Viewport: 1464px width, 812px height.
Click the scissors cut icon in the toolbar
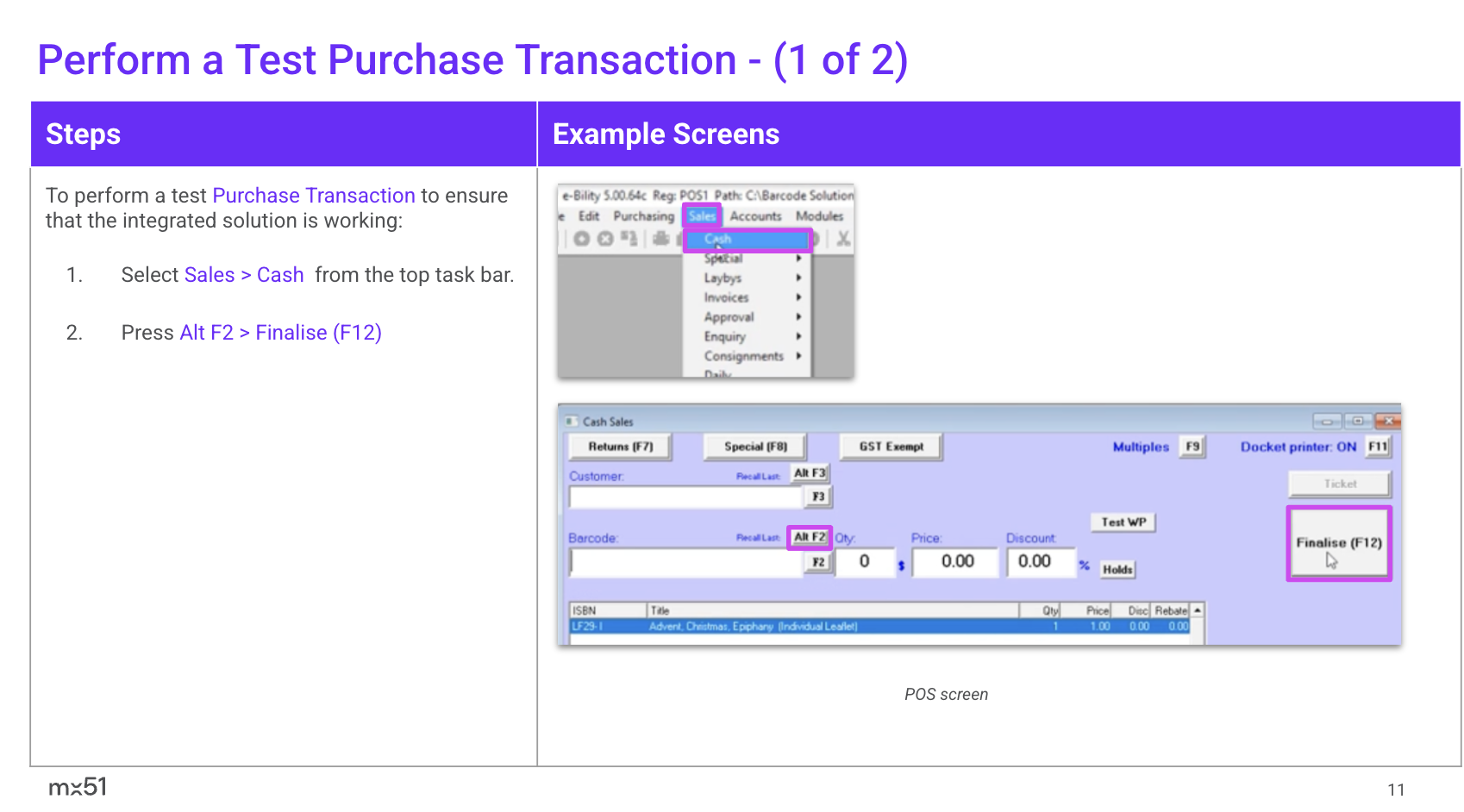(842, 239)
